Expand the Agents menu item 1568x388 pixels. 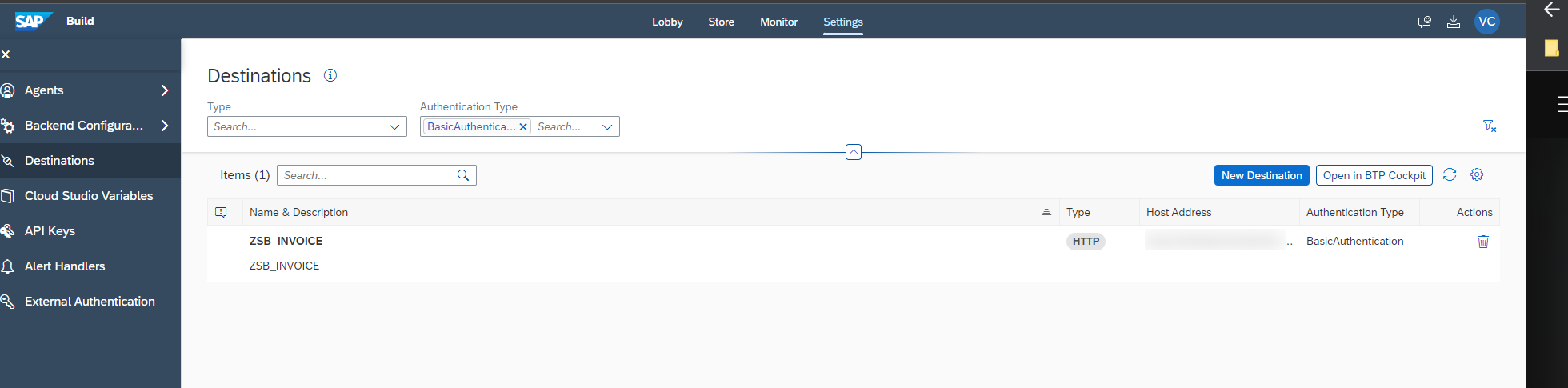click(164, 90)
